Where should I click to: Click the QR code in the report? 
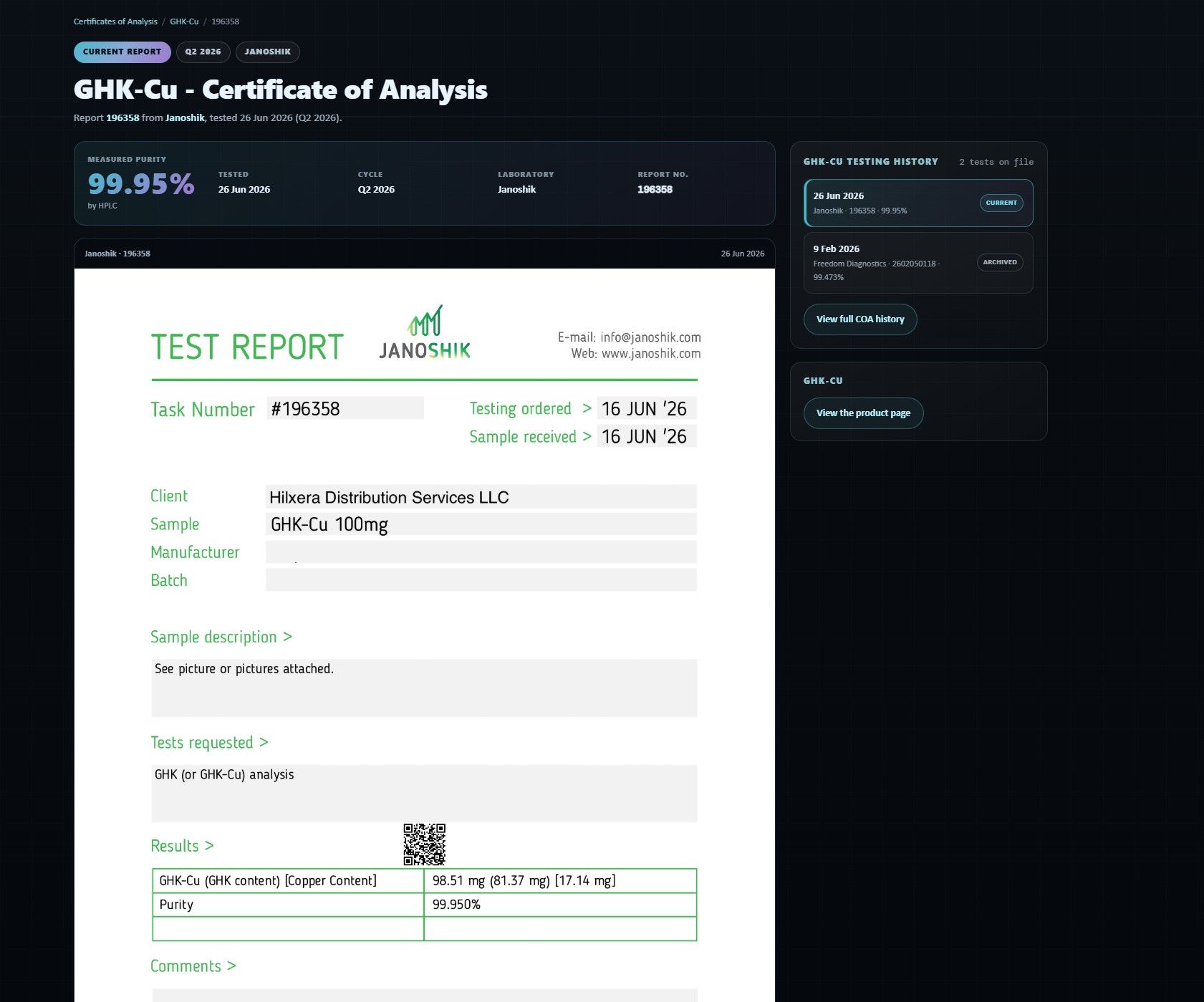(424, 844)
